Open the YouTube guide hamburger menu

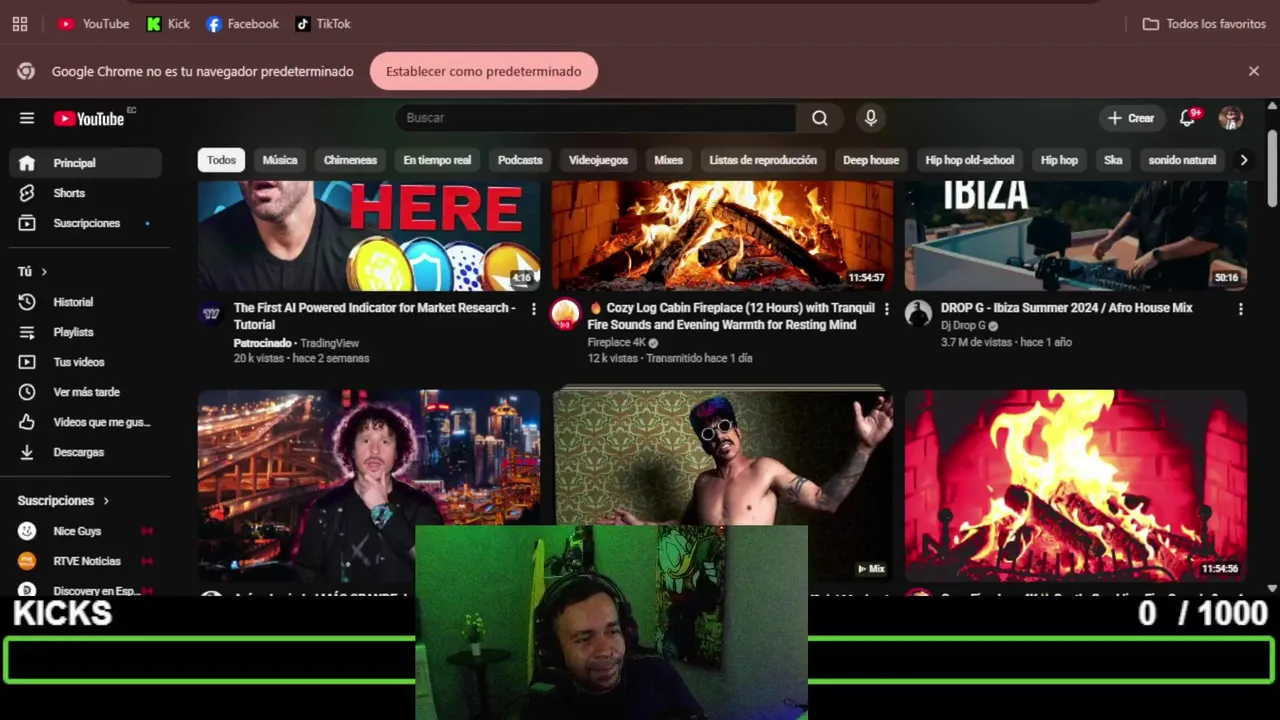point(27,118)
